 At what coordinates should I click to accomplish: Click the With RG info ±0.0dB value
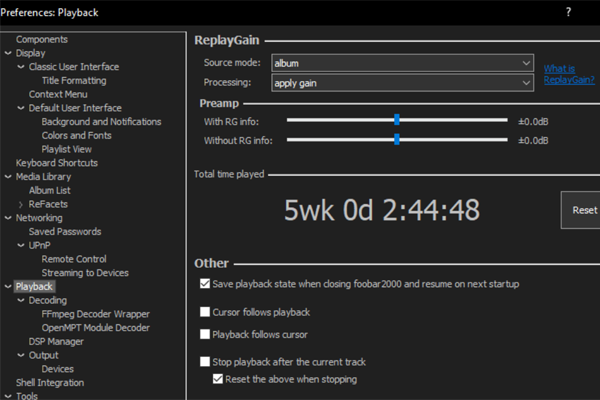click(x=533, y=122)
